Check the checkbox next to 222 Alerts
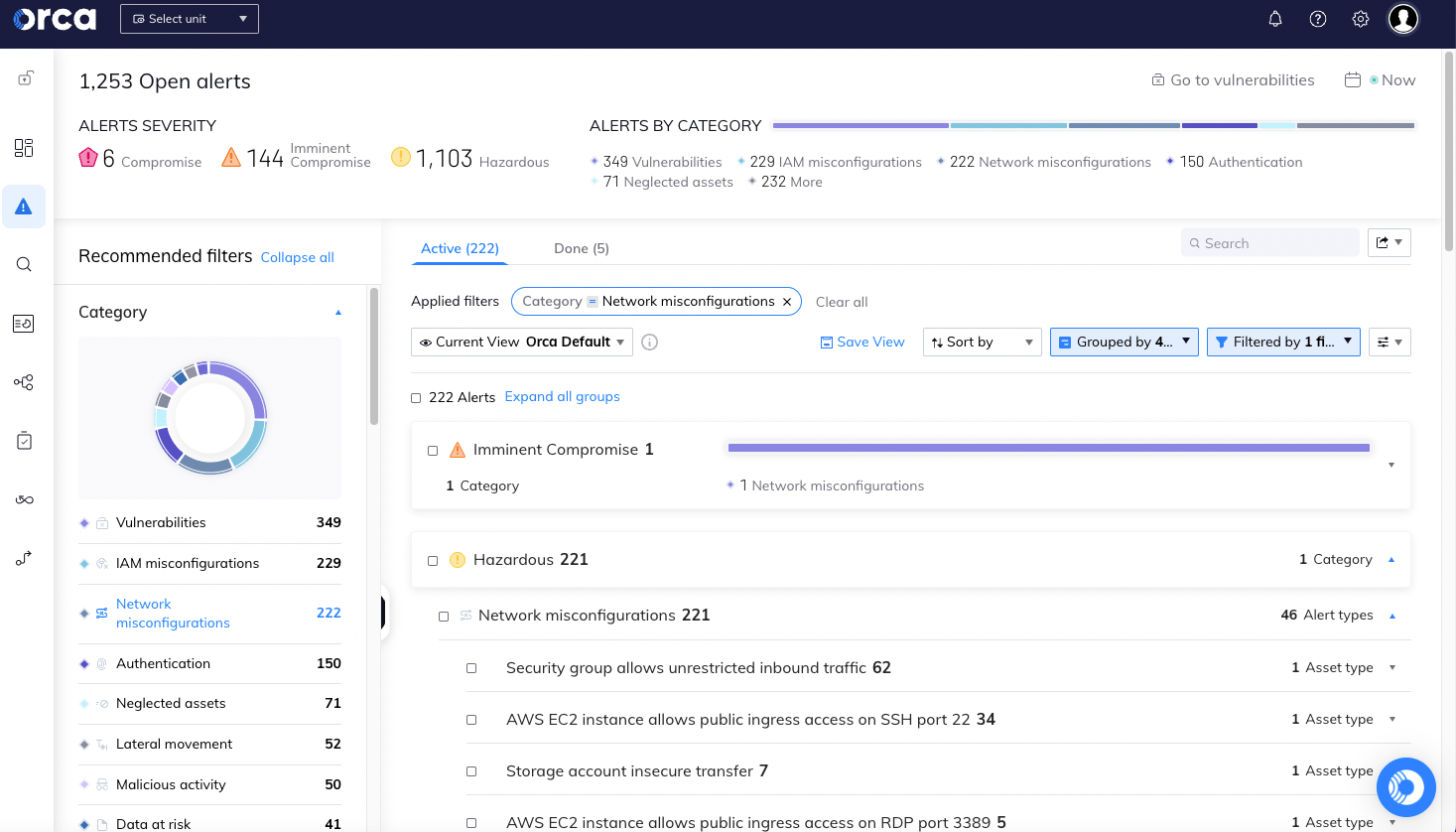Screen dimensions: 1456x832 [x=416, y=395]
